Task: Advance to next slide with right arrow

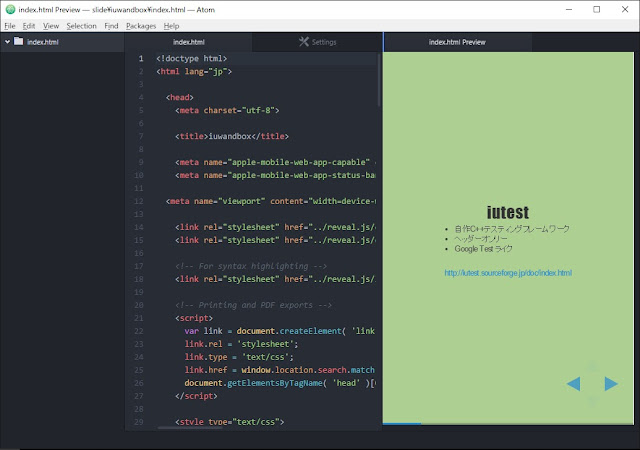Action: [611, 383]
